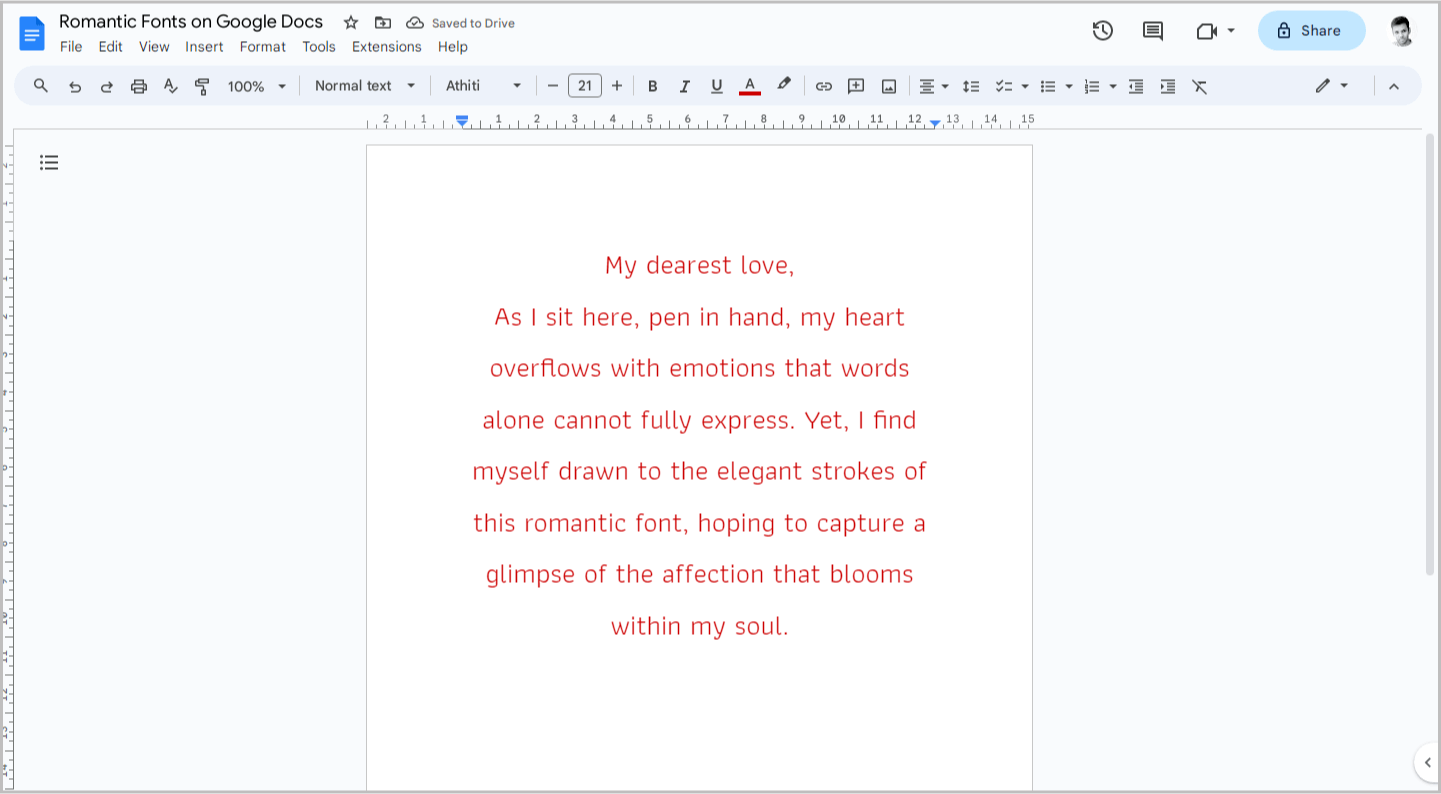Toggle italic formatting
The height and width of the screenshot is (794, 1441).
(685, 86)
